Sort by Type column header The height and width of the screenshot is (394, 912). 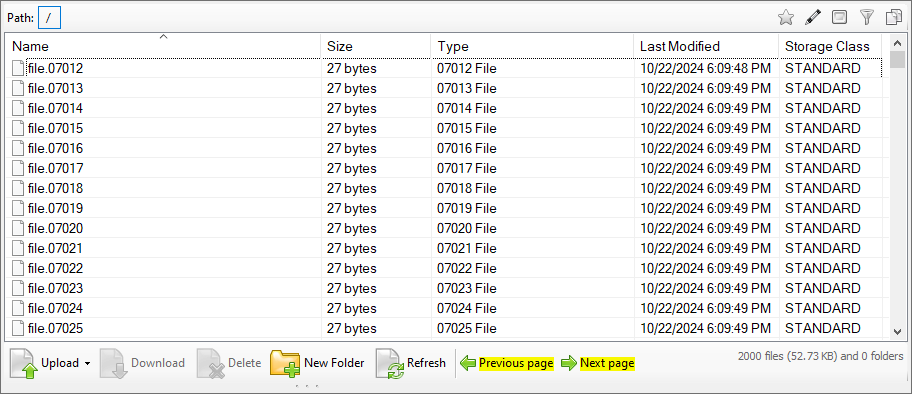point(532,46)
